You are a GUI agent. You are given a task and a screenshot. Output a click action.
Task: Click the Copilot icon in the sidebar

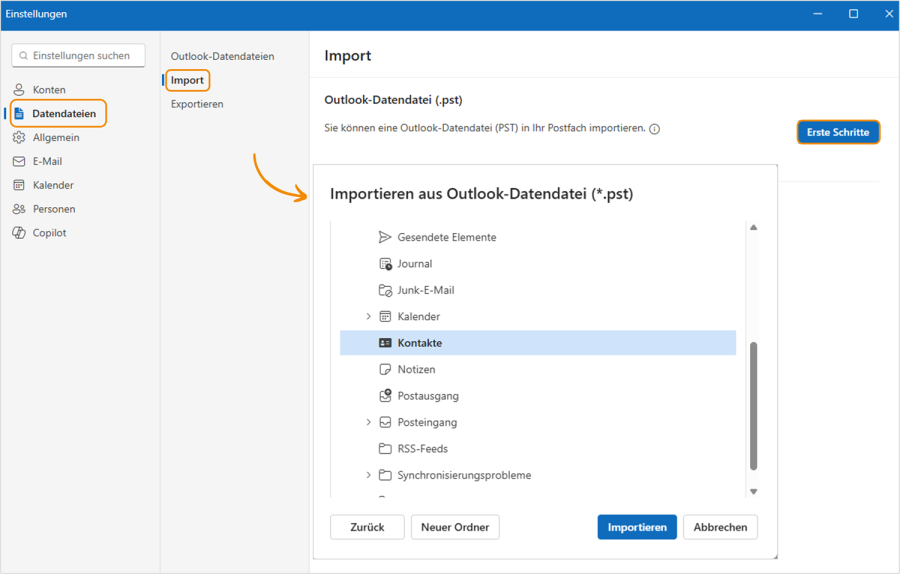coord(19,232)
